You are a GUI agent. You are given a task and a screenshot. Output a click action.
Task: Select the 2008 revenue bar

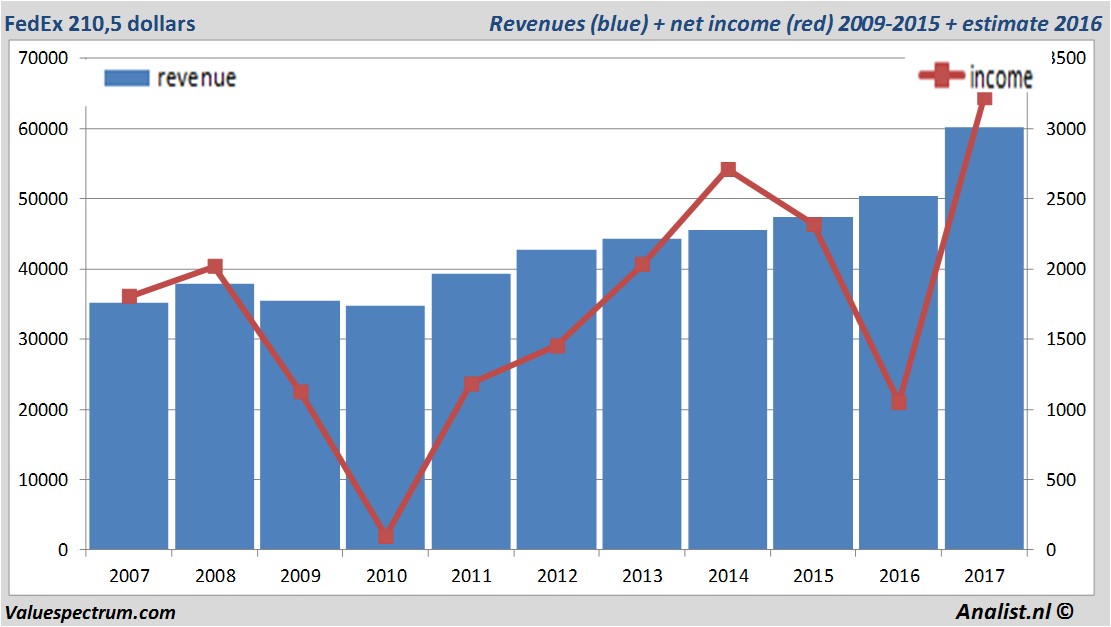pyautogui.click(x=215, y=417)
